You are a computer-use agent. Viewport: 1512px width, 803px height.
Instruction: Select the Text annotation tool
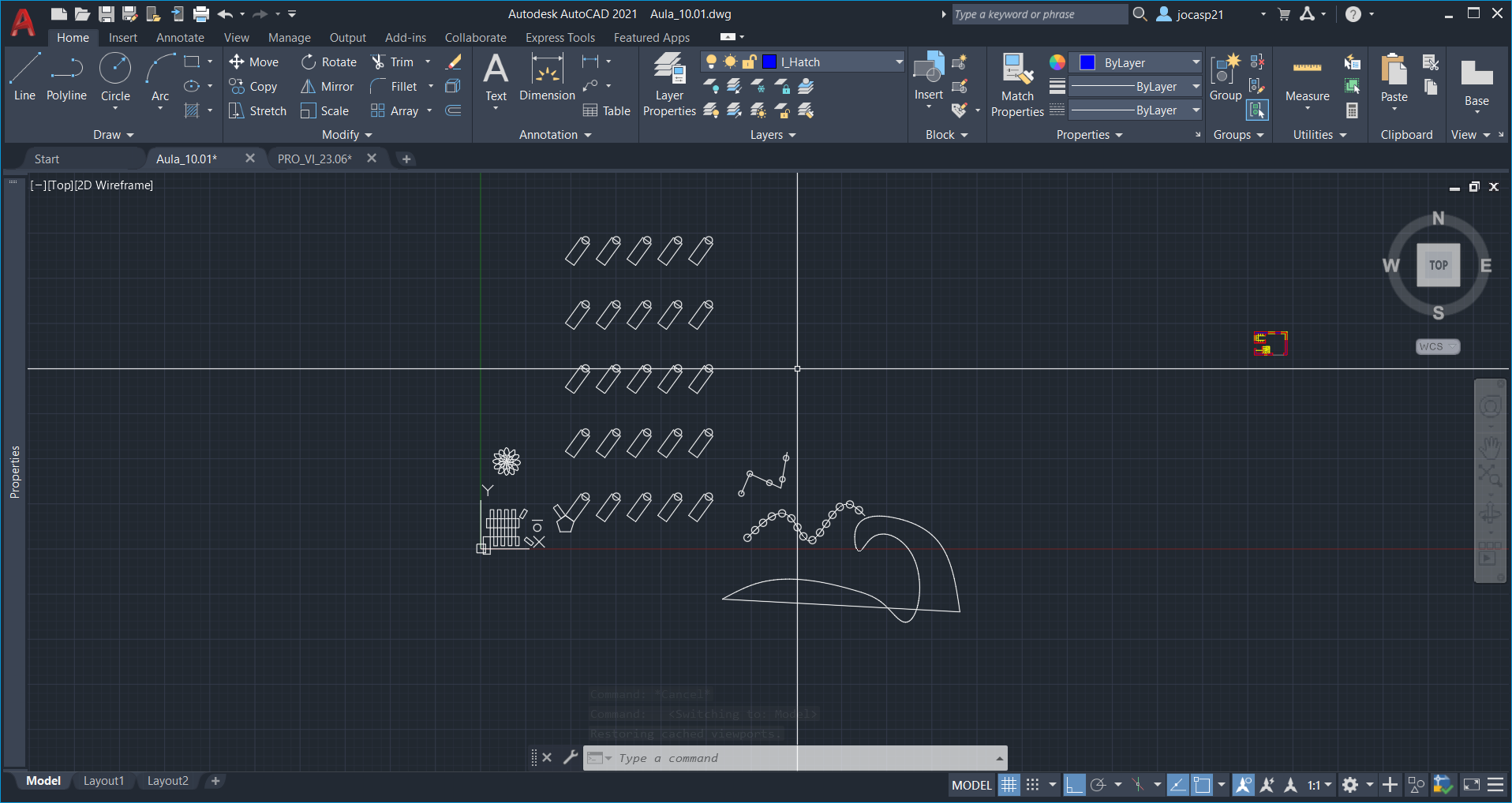click(x=496, y=77)
